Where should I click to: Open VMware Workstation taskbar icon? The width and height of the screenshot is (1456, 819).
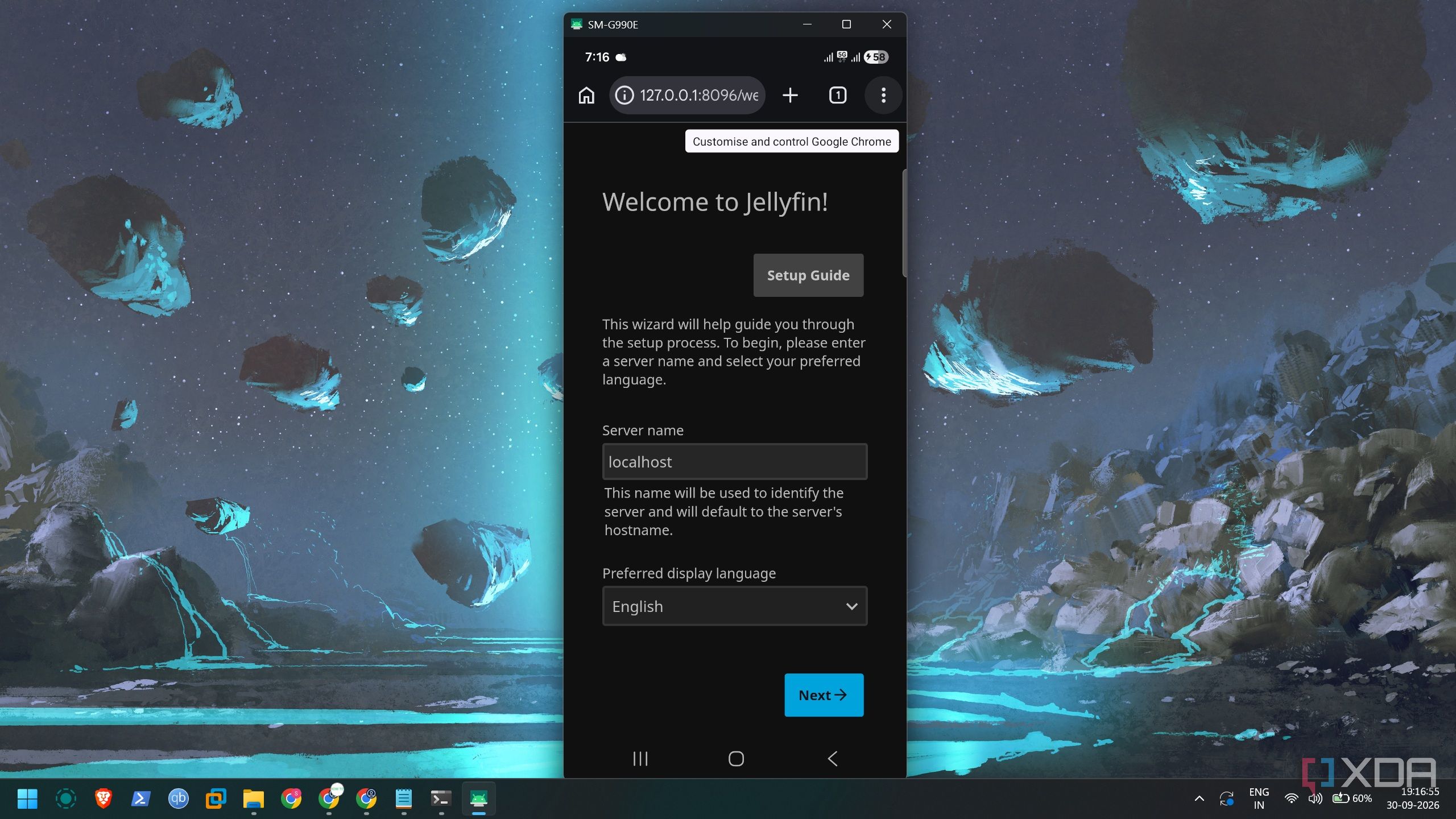pyautogui.click(x=216, y=799)
